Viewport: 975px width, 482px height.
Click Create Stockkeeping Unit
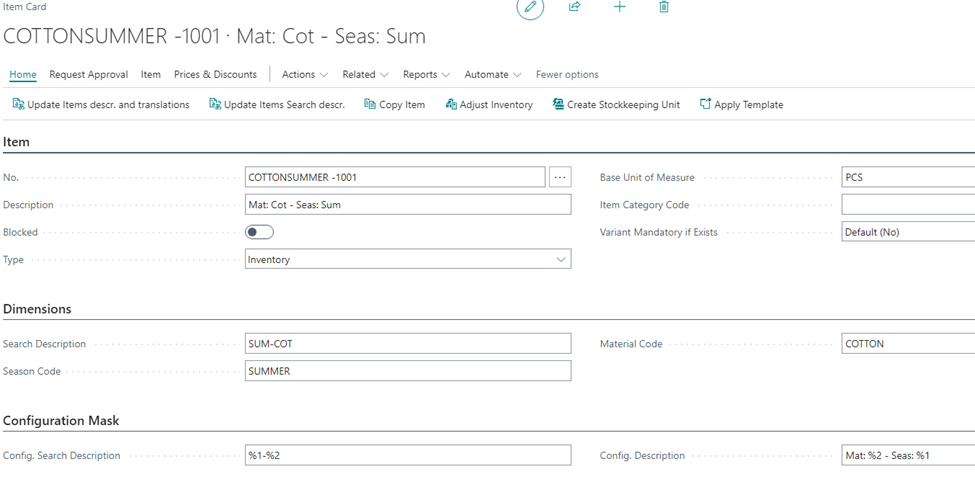click(616, 104)
